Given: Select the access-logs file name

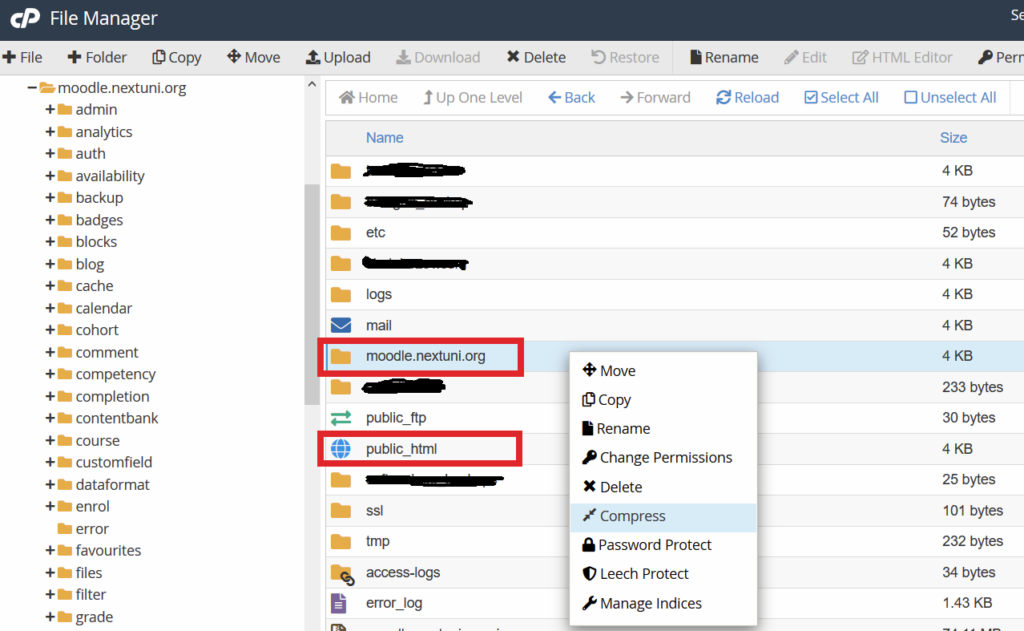Looking at the screenshot, I should 403,572.
